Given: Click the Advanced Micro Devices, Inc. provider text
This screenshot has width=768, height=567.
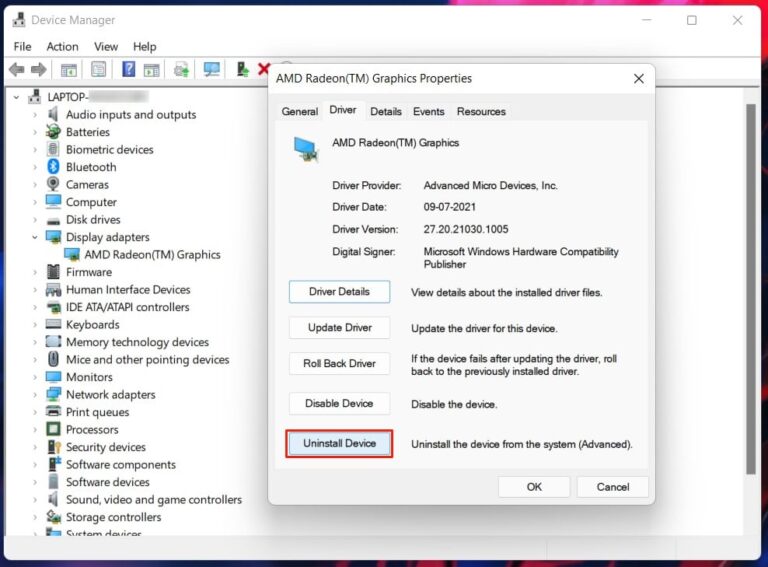Looking at the screenshot, I should (490, 186).
